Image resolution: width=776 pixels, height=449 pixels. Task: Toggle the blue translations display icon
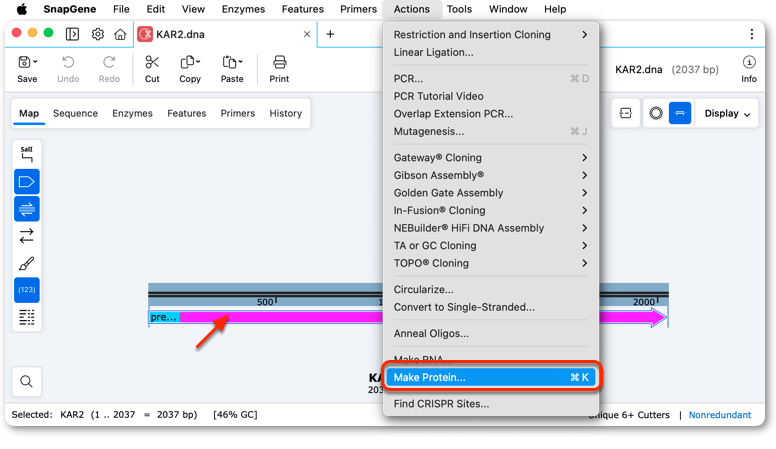tap(27, 209)
